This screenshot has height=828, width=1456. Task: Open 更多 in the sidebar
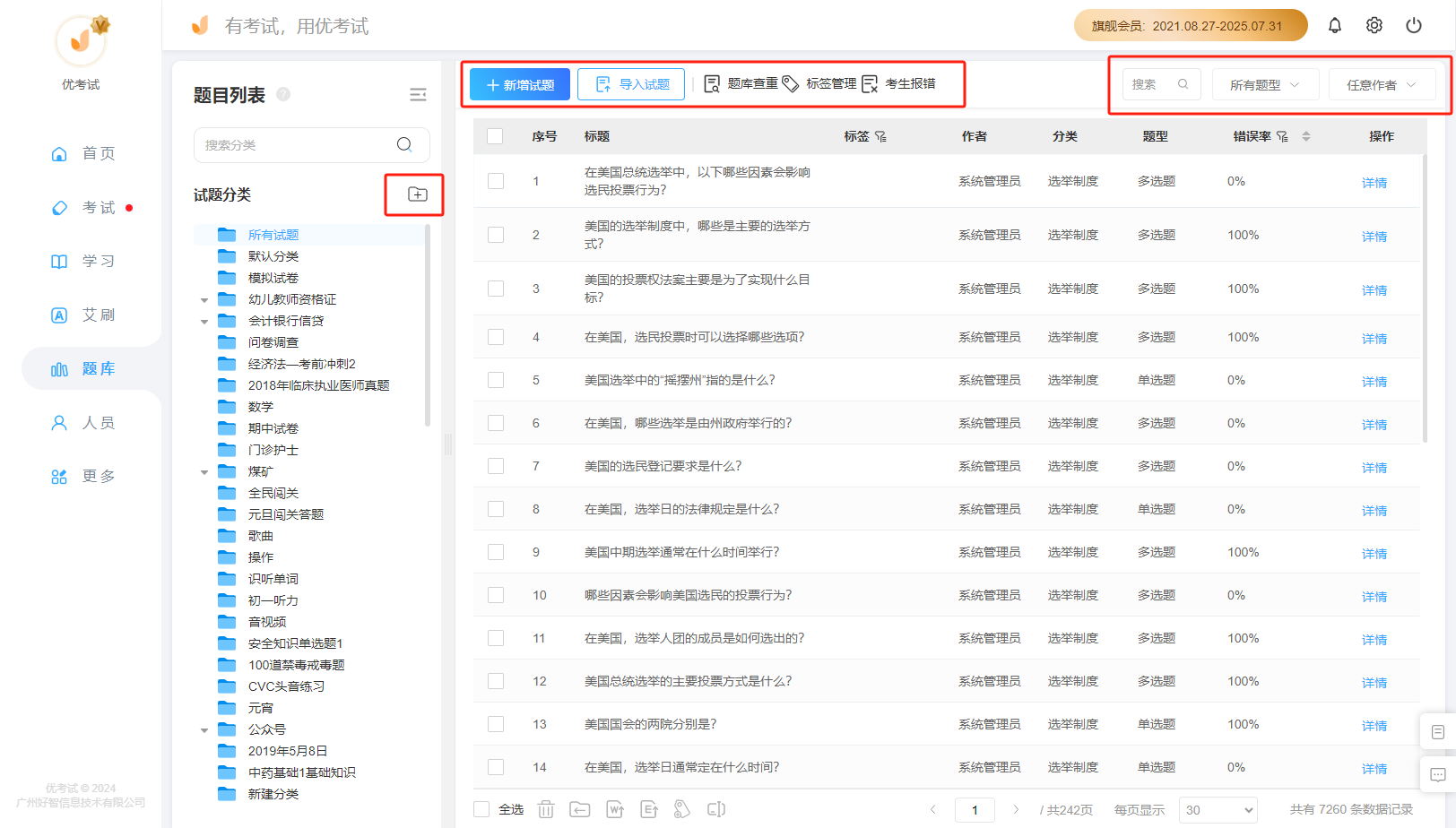coord(83,476)
